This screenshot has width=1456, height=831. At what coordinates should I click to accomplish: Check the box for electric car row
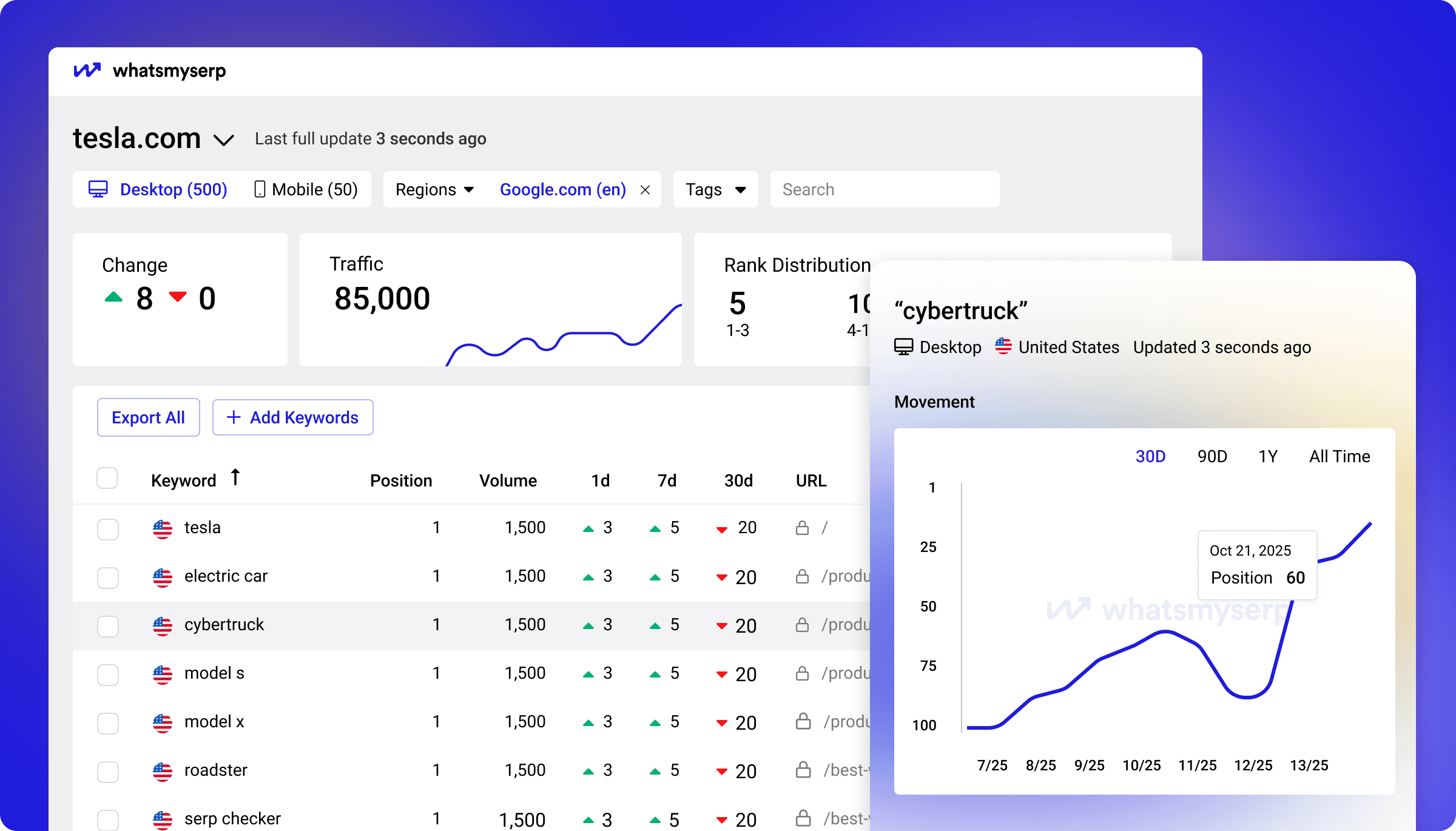click(108, 577)
